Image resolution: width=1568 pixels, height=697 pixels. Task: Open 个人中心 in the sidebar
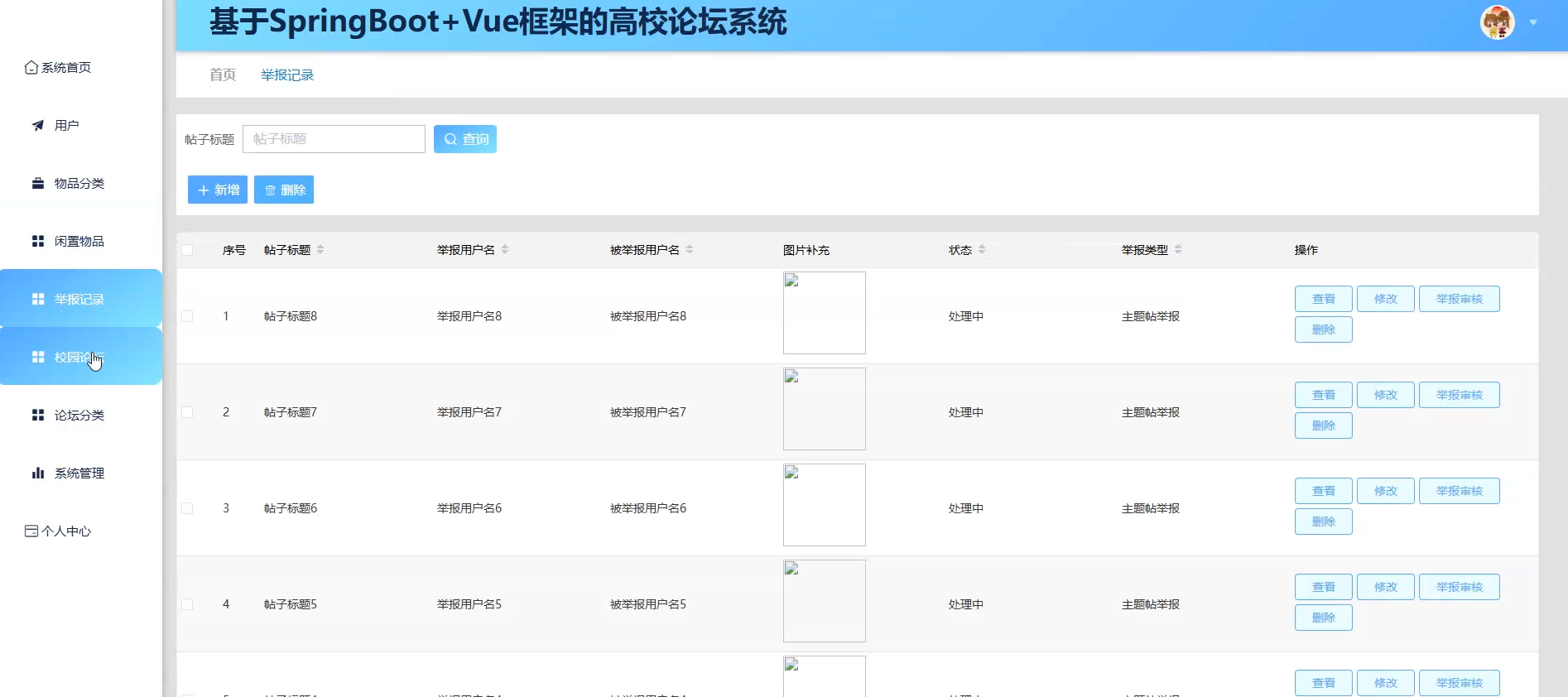pyautogui.click(x=81, y=531)
